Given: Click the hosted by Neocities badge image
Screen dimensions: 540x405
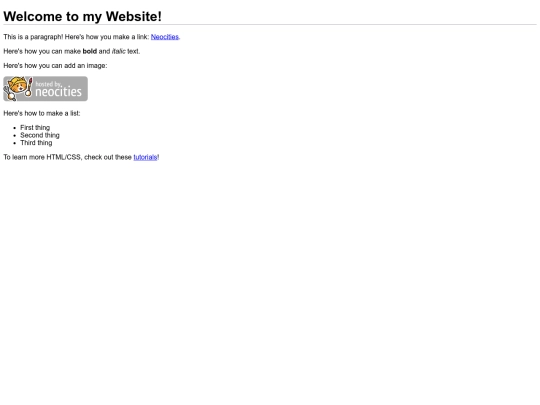Looking at the screenshot, I should [x=45, y=89].
